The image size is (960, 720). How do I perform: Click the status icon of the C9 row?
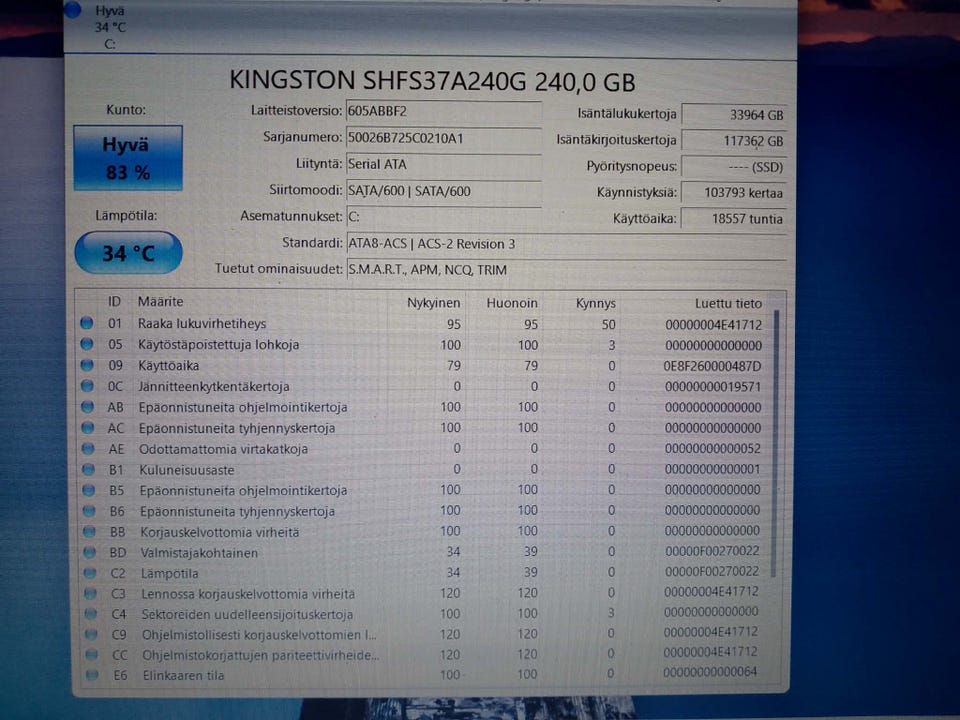[91, 634]
